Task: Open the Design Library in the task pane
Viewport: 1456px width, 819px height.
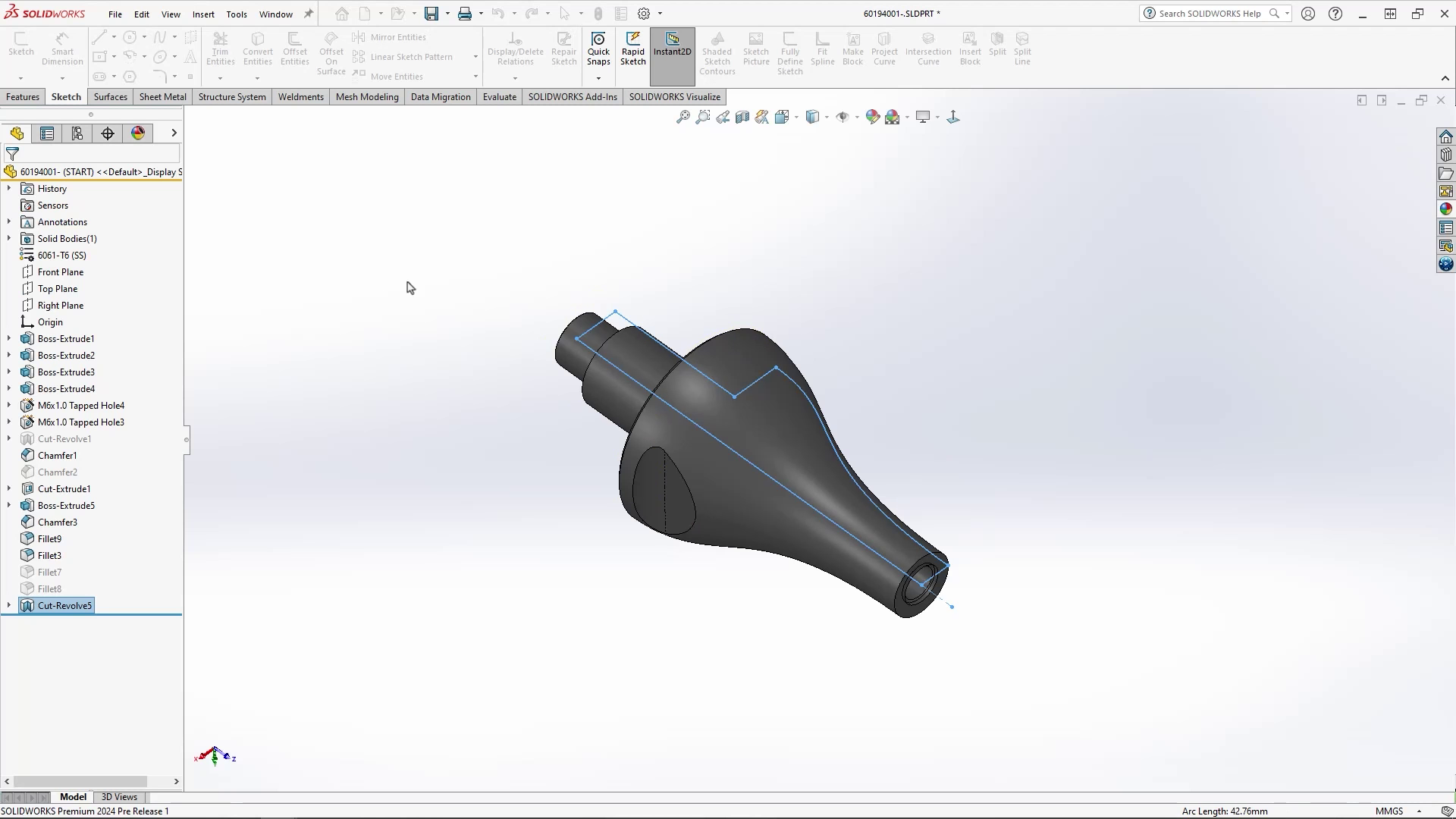Action: pyautogui.click(x=1445, y=154)
